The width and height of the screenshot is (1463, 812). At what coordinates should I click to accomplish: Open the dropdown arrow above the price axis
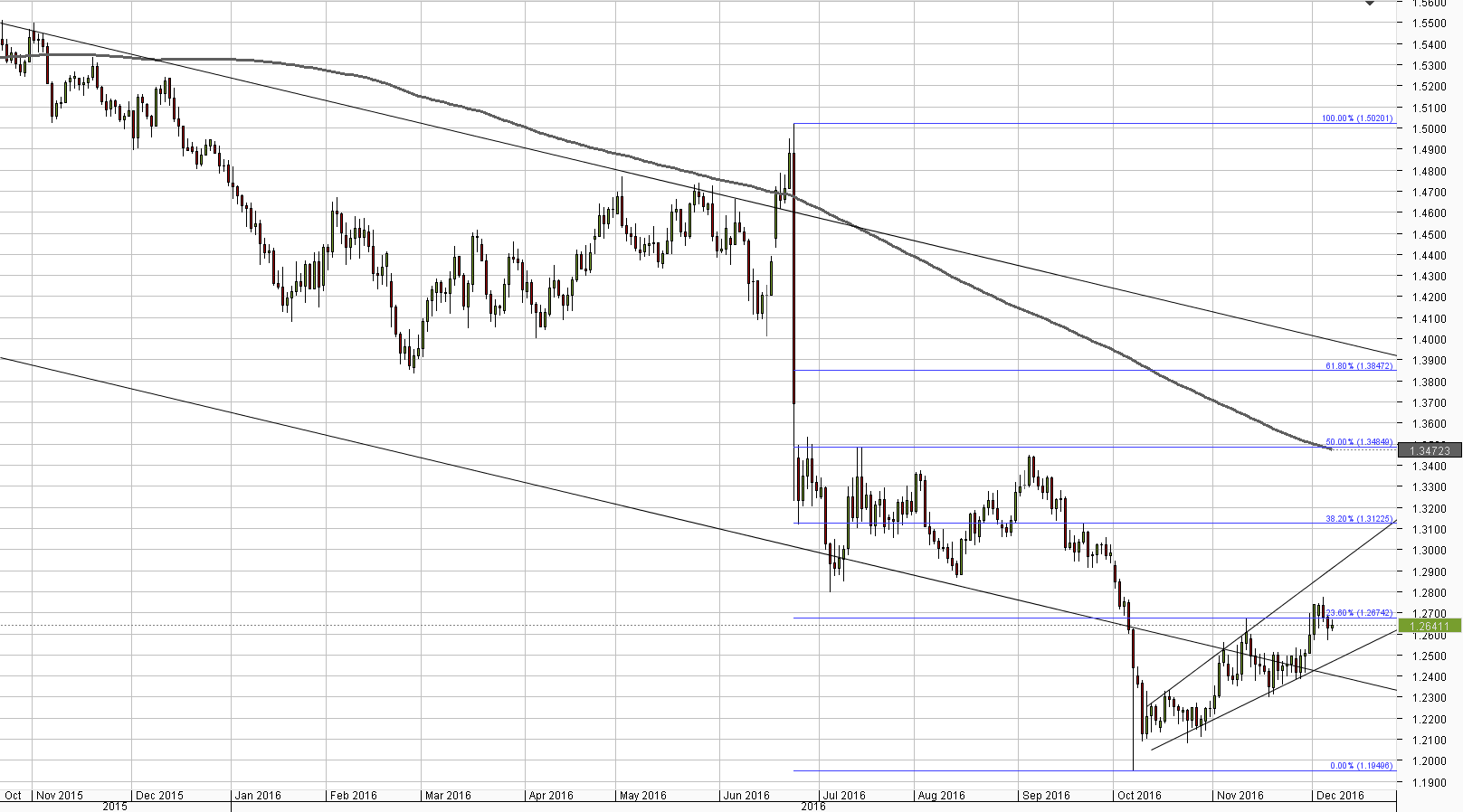pos(1370,4)
